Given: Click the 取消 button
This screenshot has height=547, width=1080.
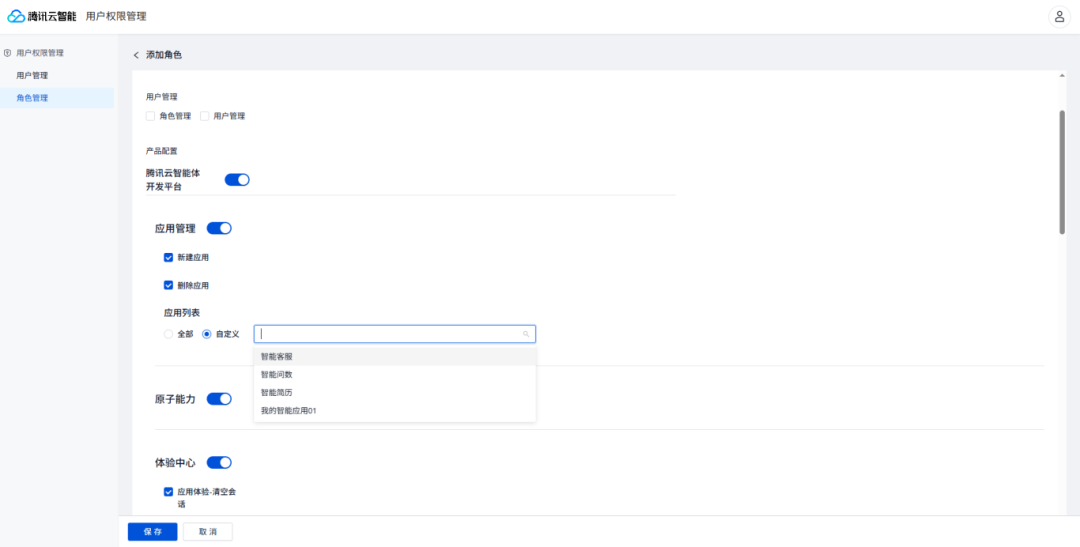Looking at the screenshot, I should (208, 532).
